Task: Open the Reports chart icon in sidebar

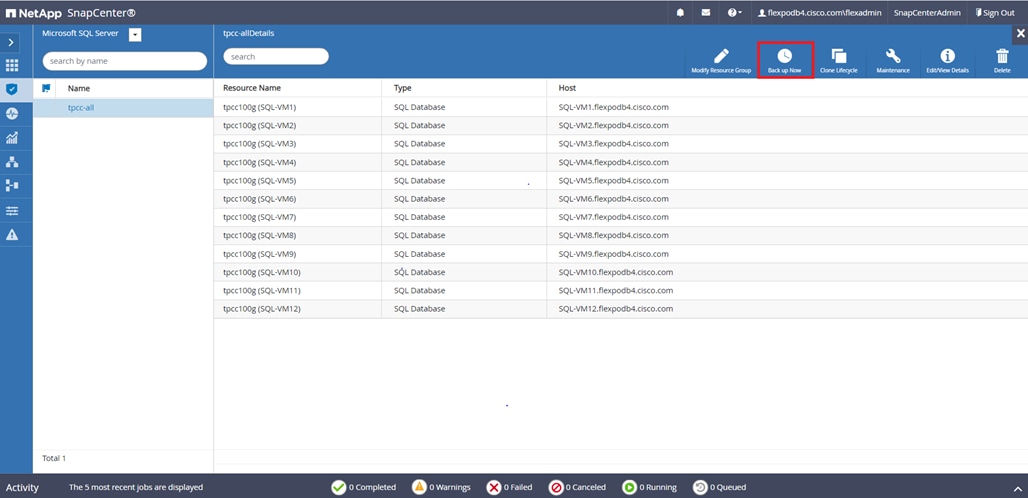Action: pyautogui.click(x=11, y=138)
